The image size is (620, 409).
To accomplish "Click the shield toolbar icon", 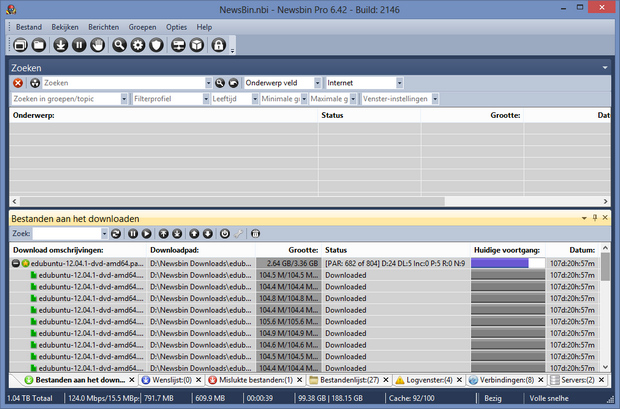I will (157, 45).
